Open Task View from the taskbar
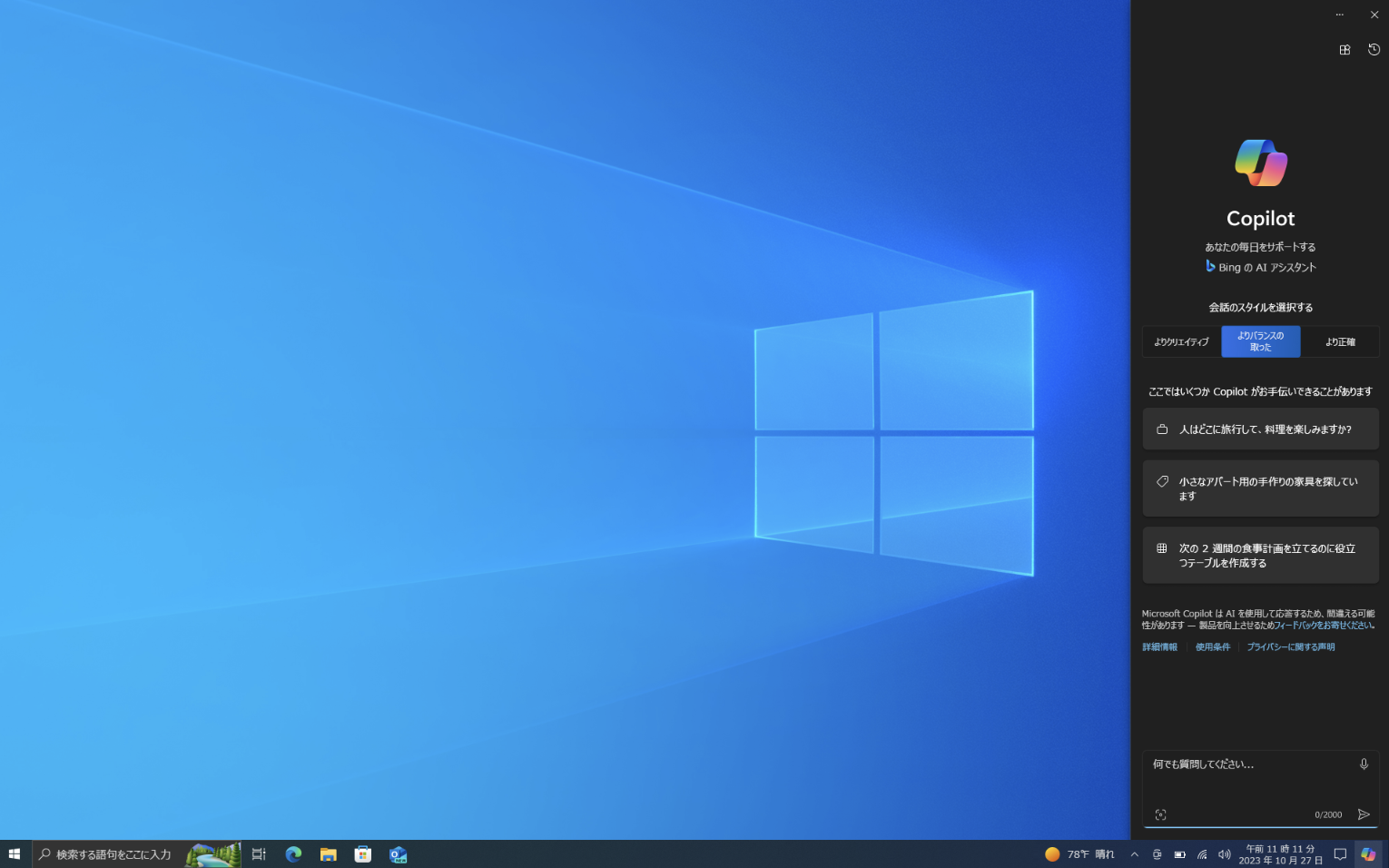 point(259,854)
